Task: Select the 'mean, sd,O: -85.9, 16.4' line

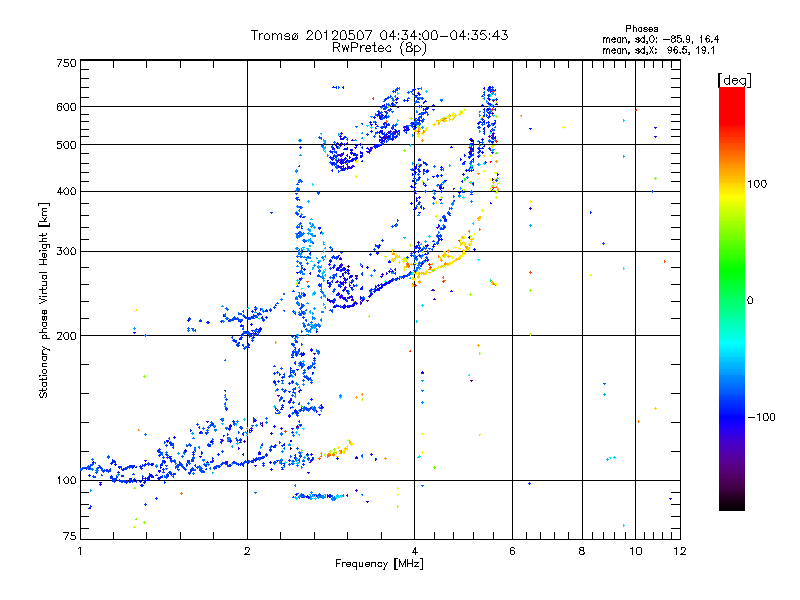Action: [x=661, y=39]
